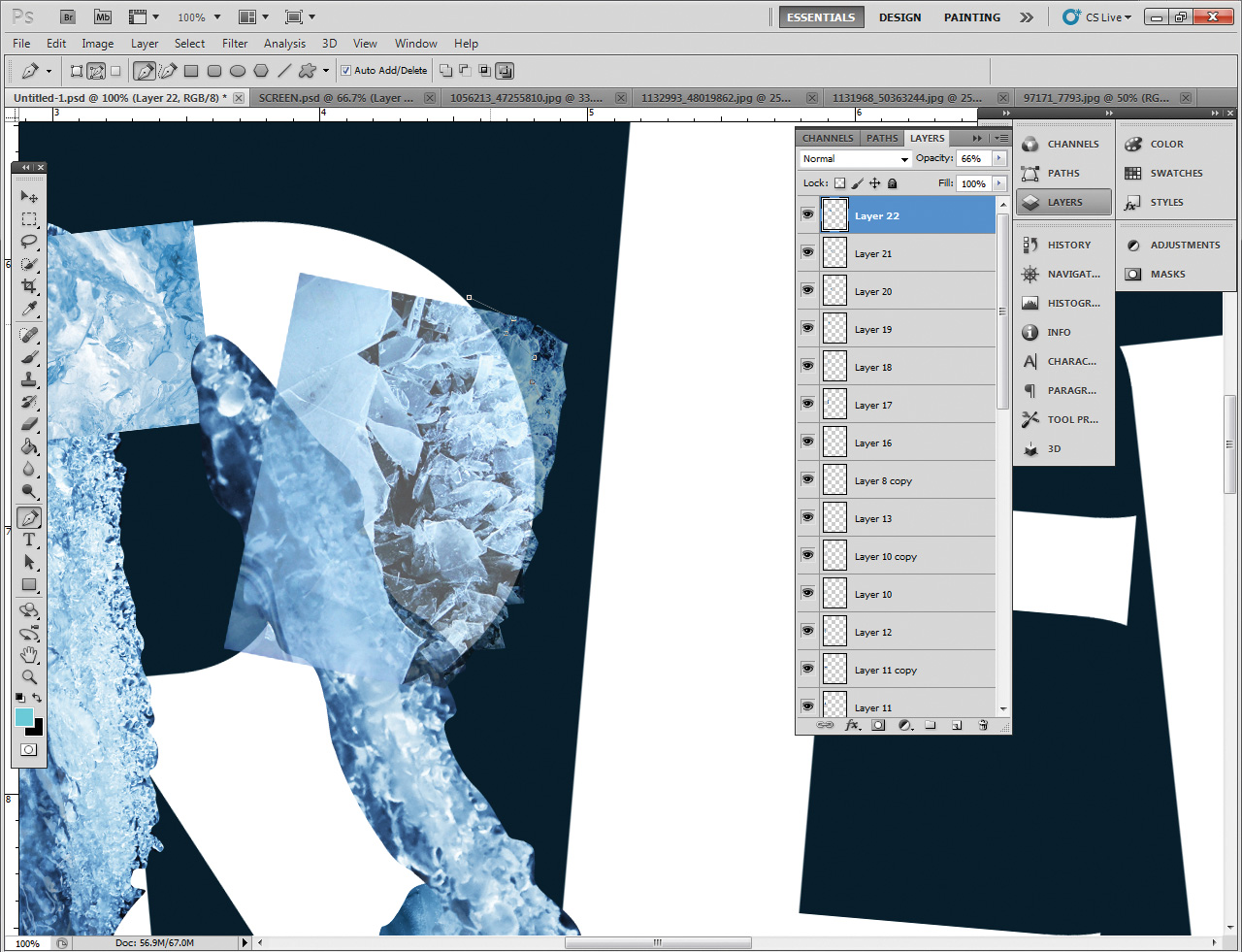Select the Zoom tool in toolbox

(29, 677)
